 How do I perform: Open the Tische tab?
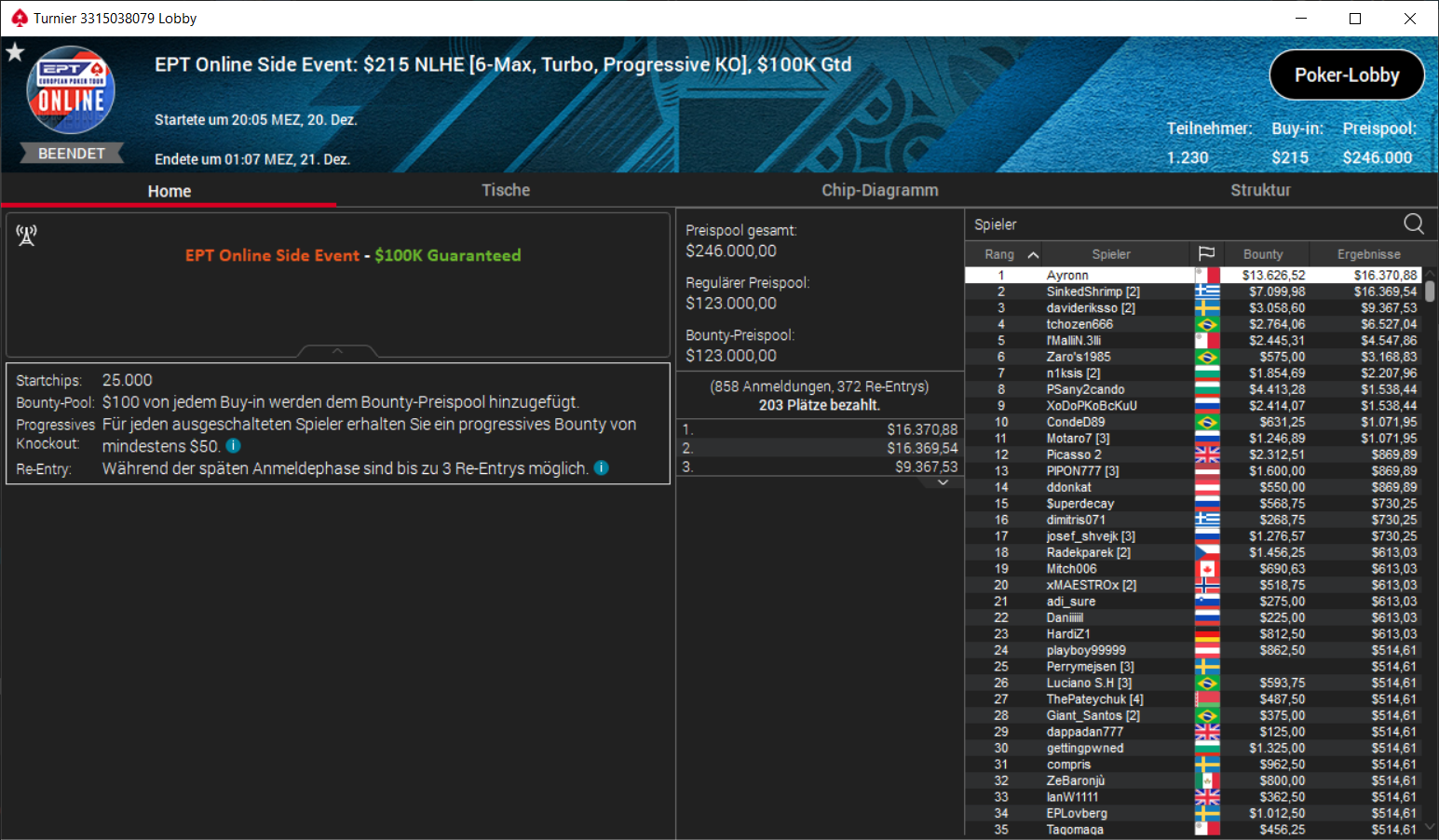[506, 190]
